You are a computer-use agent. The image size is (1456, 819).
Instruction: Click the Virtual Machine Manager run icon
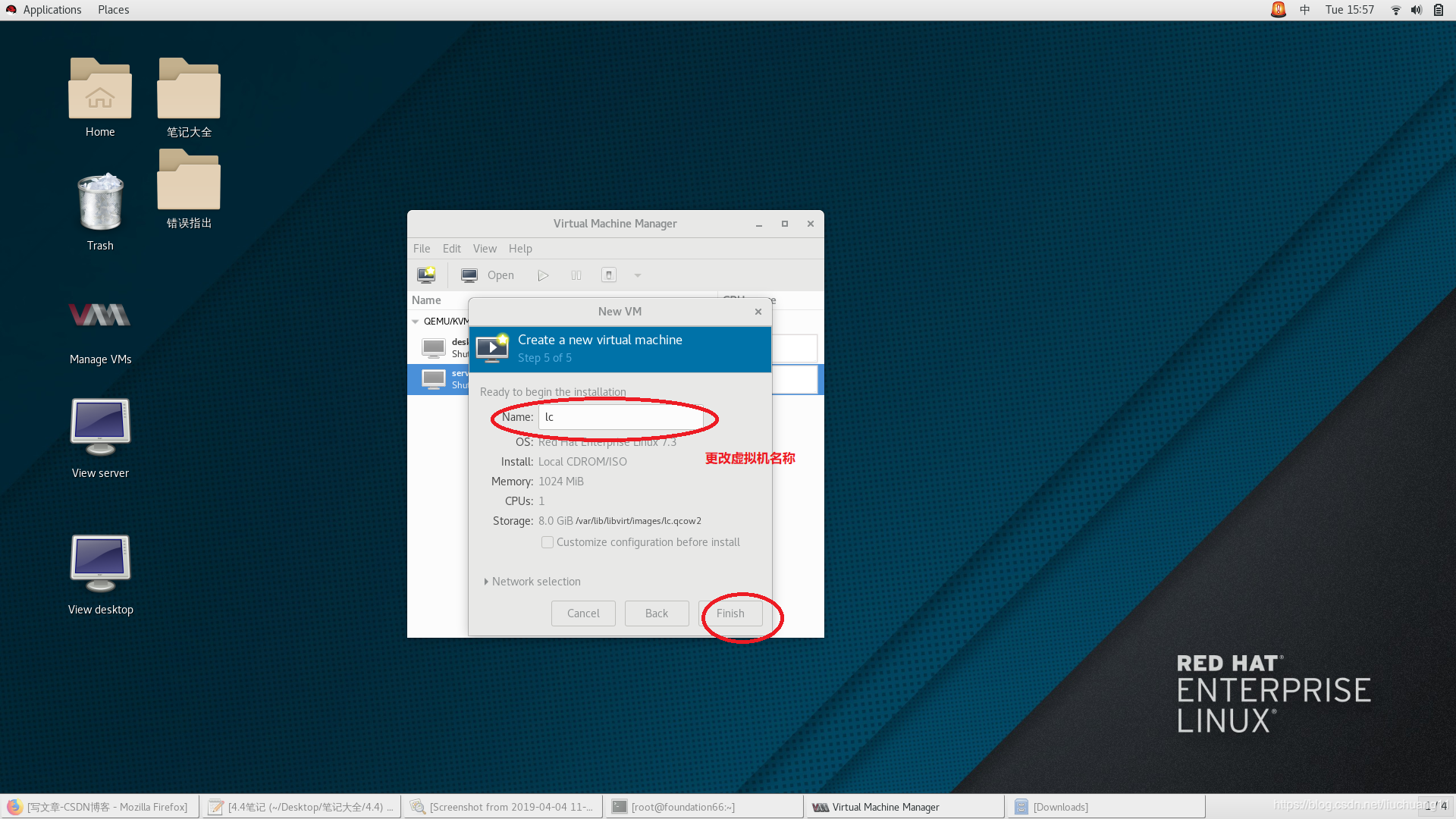(x=544, y=275)
